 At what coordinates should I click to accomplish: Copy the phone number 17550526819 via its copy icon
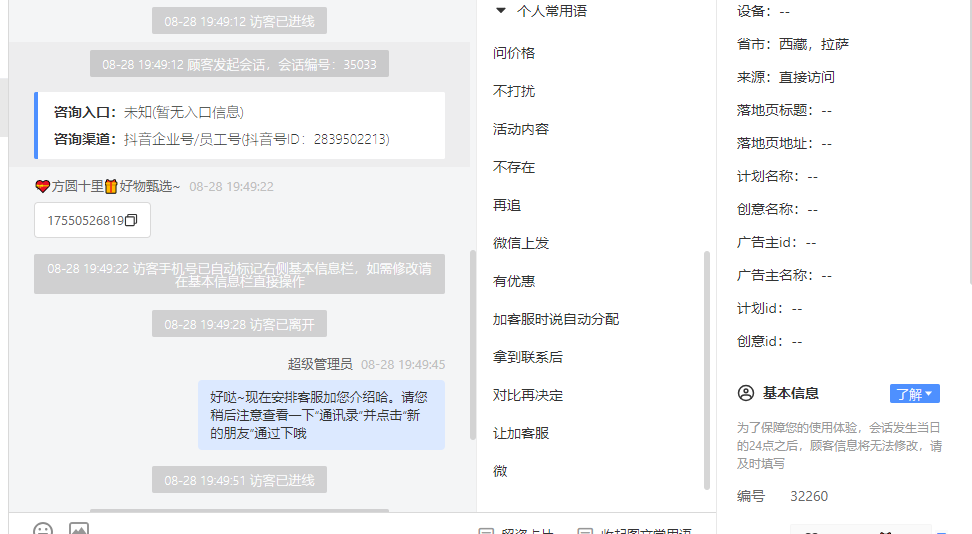(x=131, y=220)
